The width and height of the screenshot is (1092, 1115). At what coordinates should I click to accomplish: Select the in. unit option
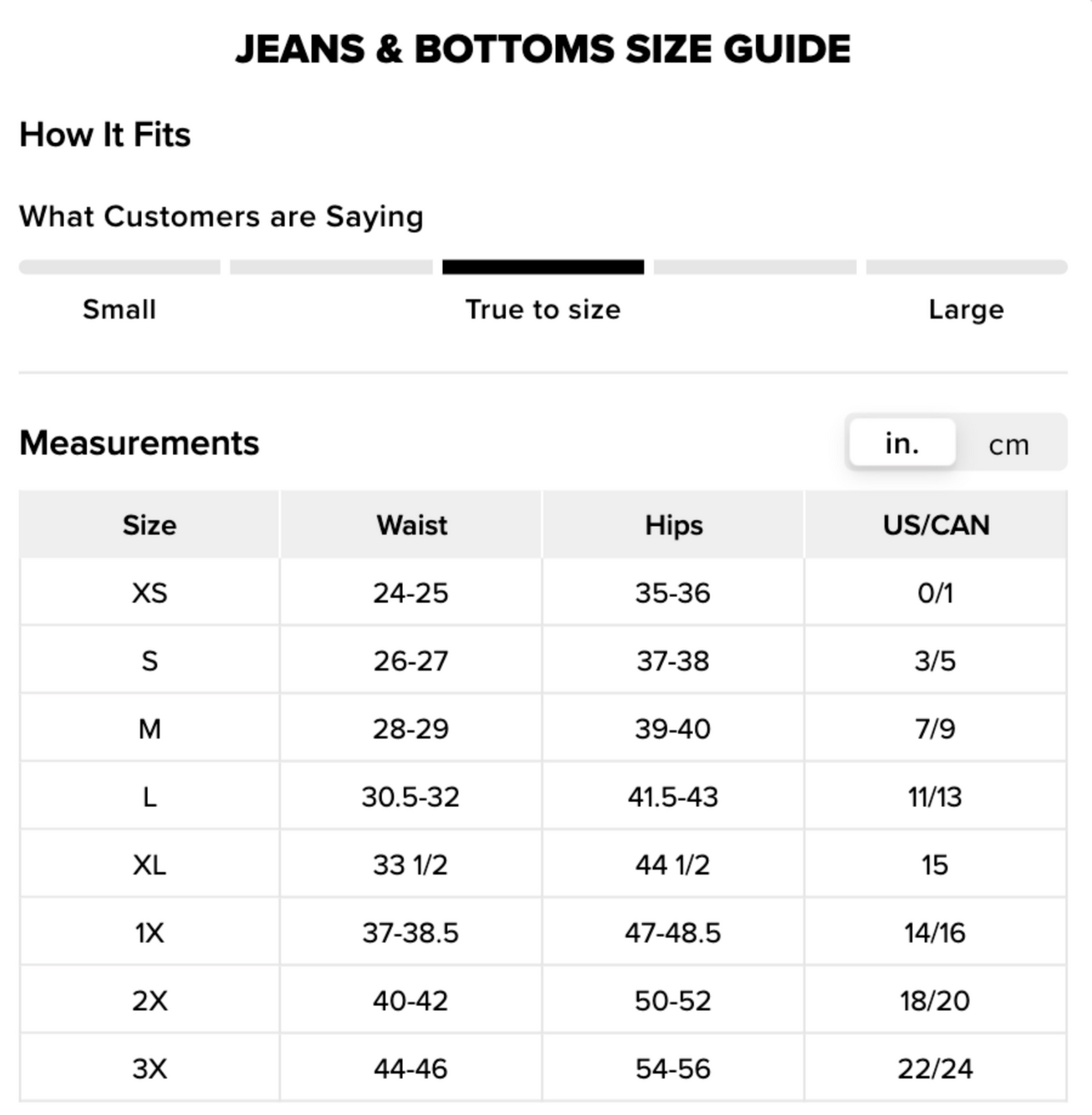pyautogui.click(x=902, y=443)
